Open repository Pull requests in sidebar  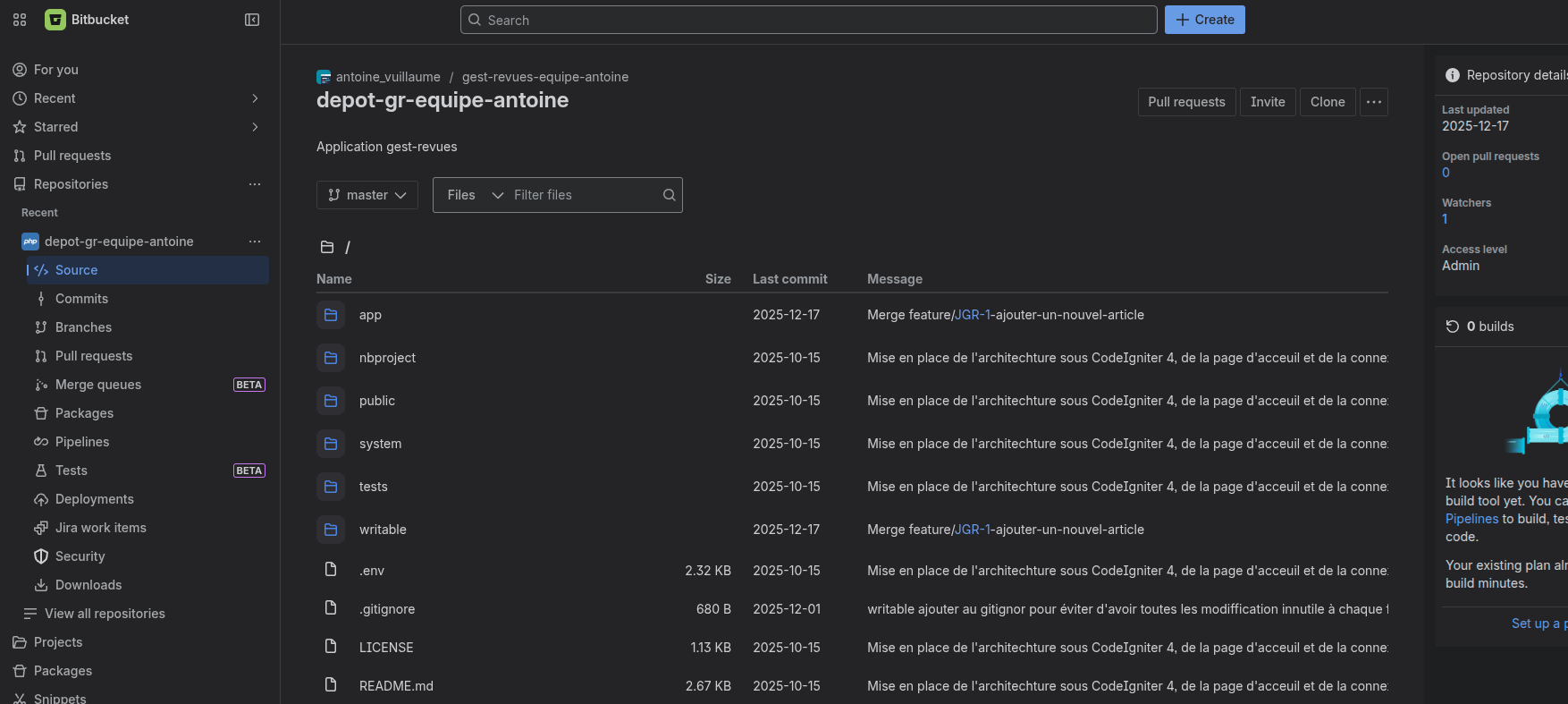[148, 356]
